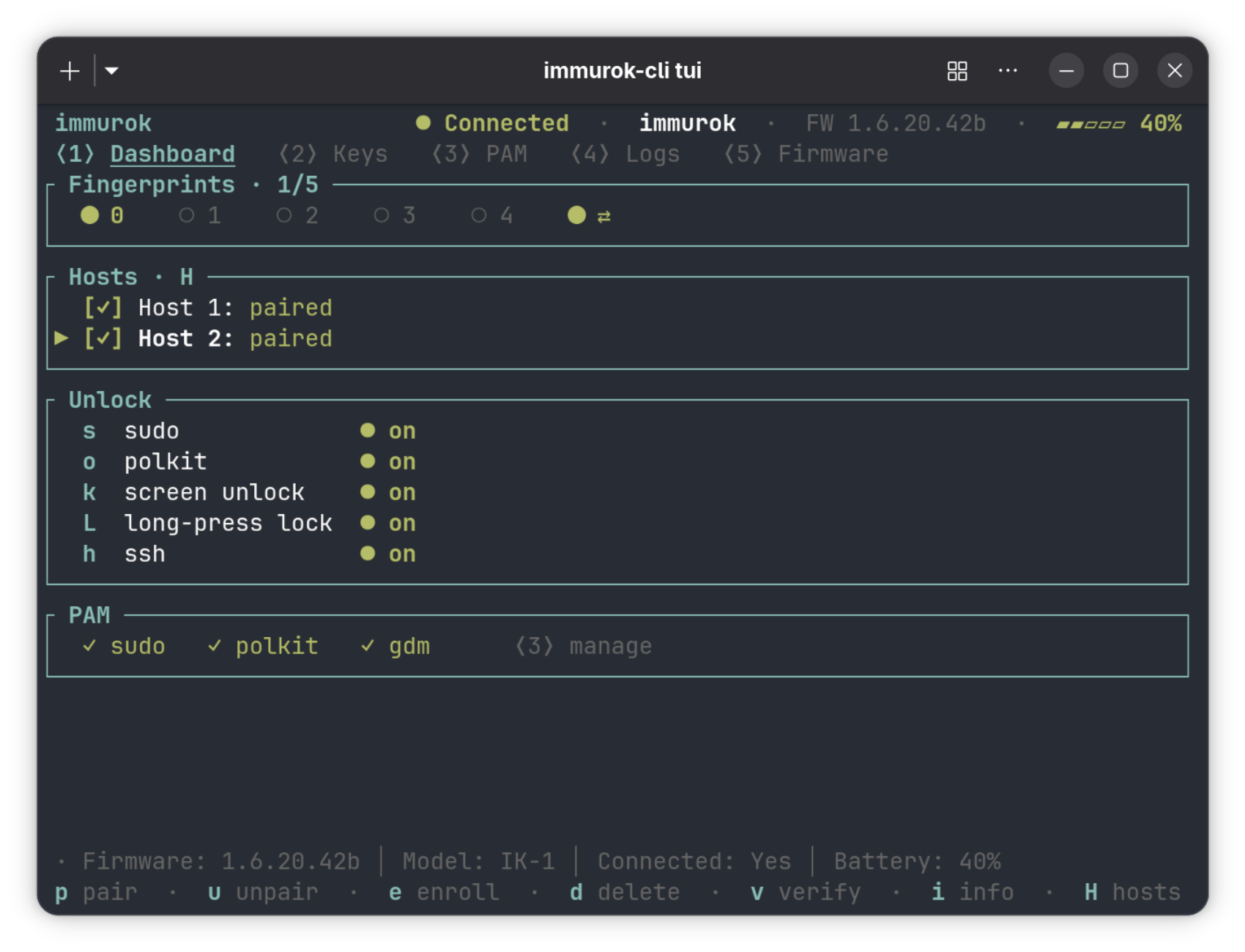The width and height of the screenshot is (1245, 952).
Task: Click the Host 2 selection arrow
Action: 62,338
